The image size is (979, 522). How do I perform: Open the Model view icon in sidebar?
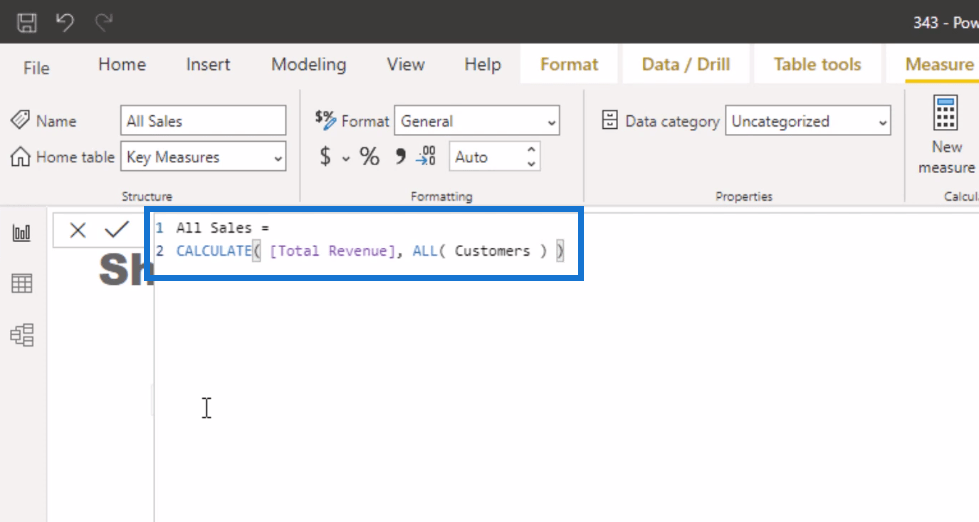click(x=21, y=335)
